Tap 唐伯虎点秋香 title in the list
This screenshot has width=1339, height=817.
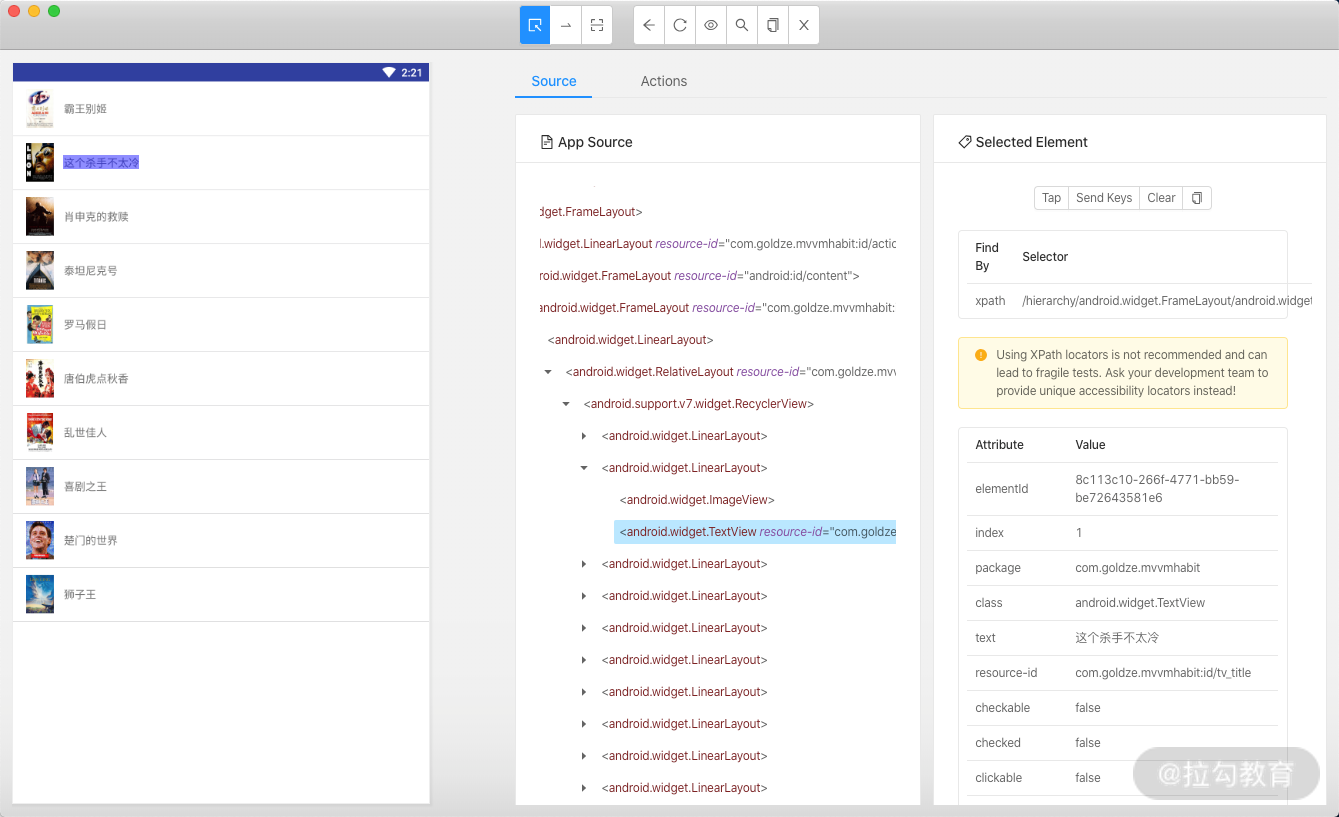pyautogui.click(x=96, y=379)
